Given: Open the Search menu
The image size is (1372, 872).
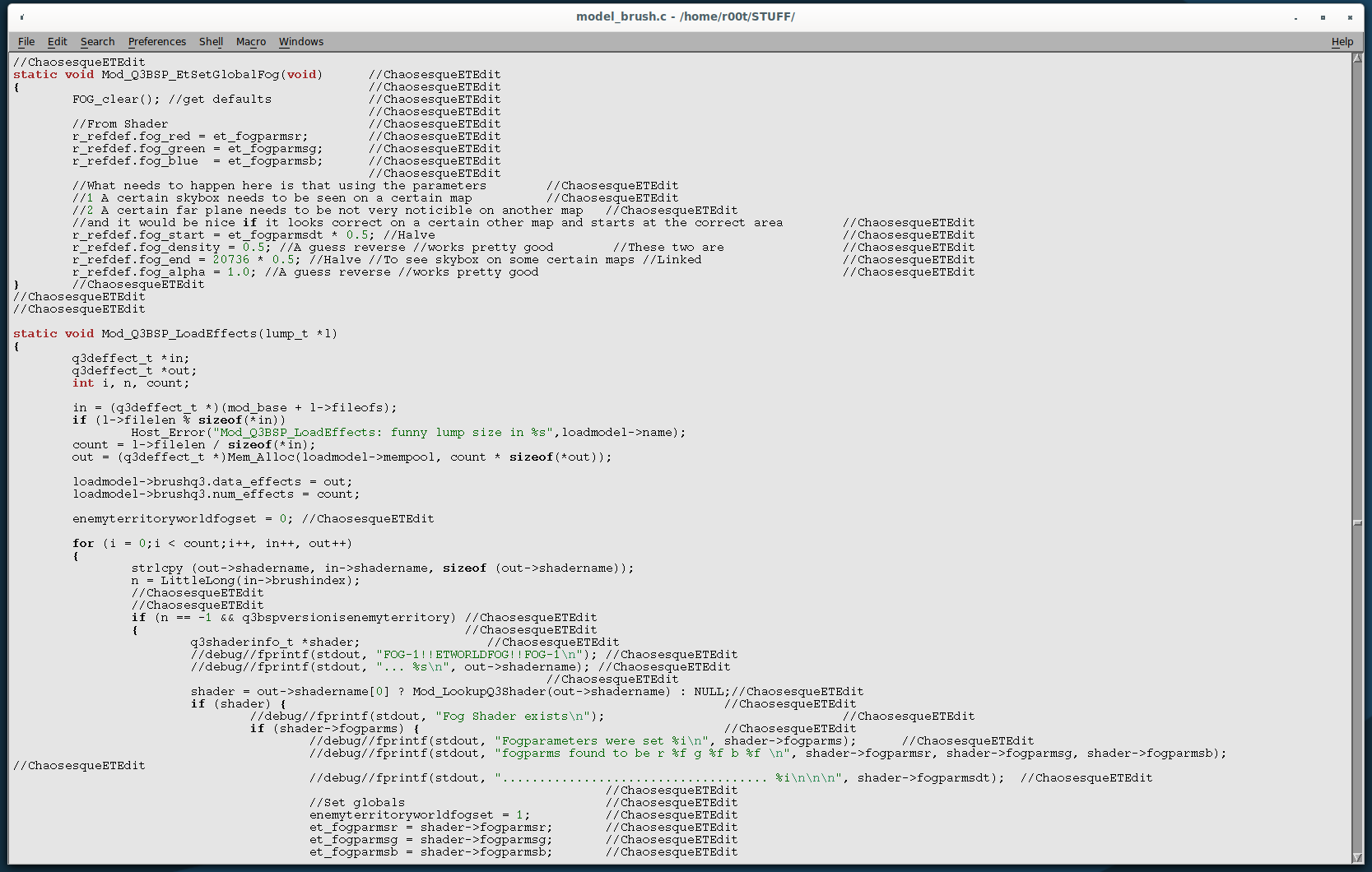Looking at the screenshot, I should click(x=97, y=42).
